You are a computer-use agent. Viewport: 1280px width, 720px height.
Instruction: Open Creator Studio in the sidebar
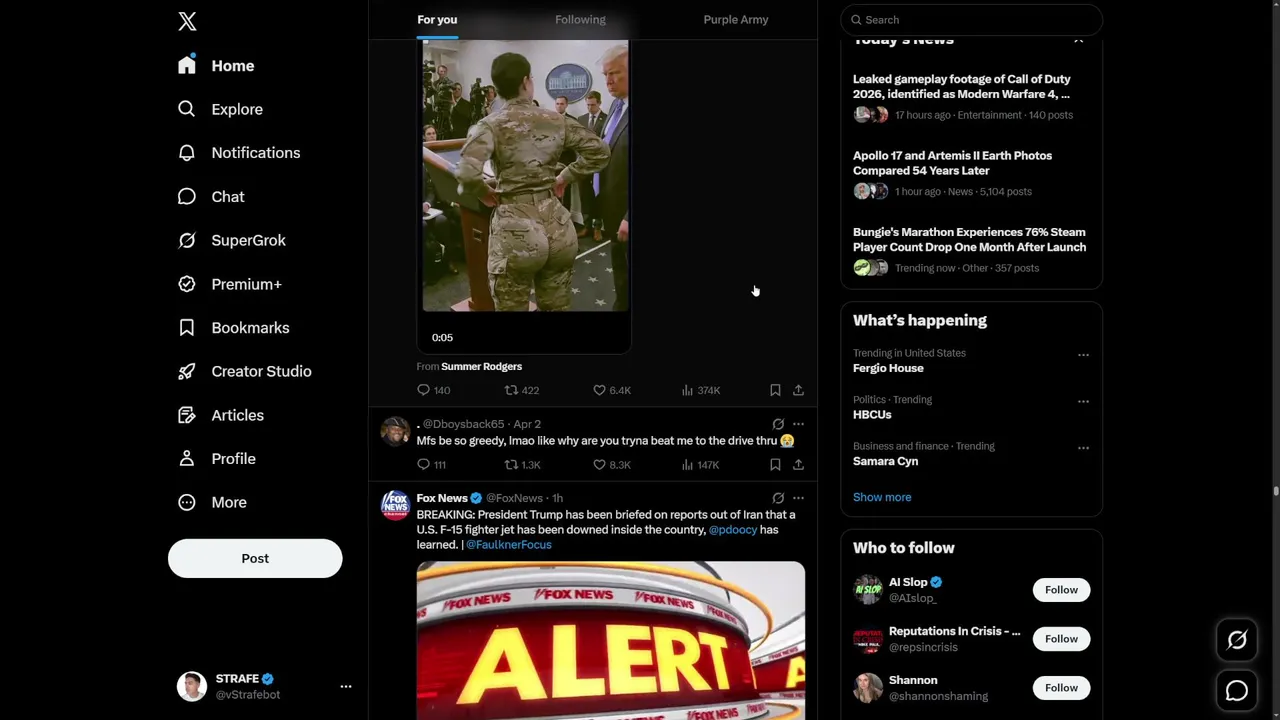point(246,371)
